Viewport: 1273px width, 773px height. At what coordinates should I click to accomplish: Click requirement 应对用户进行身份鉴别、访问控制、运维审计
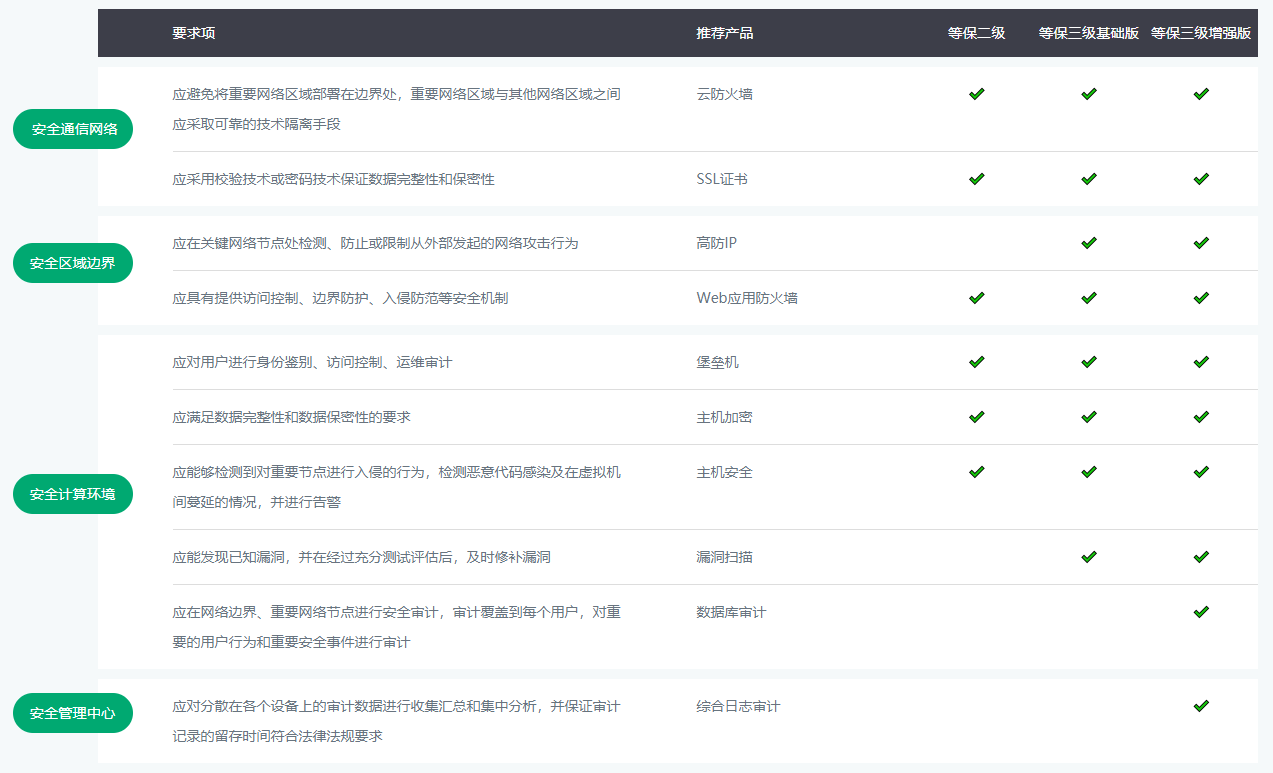click(x=312, y=362)
